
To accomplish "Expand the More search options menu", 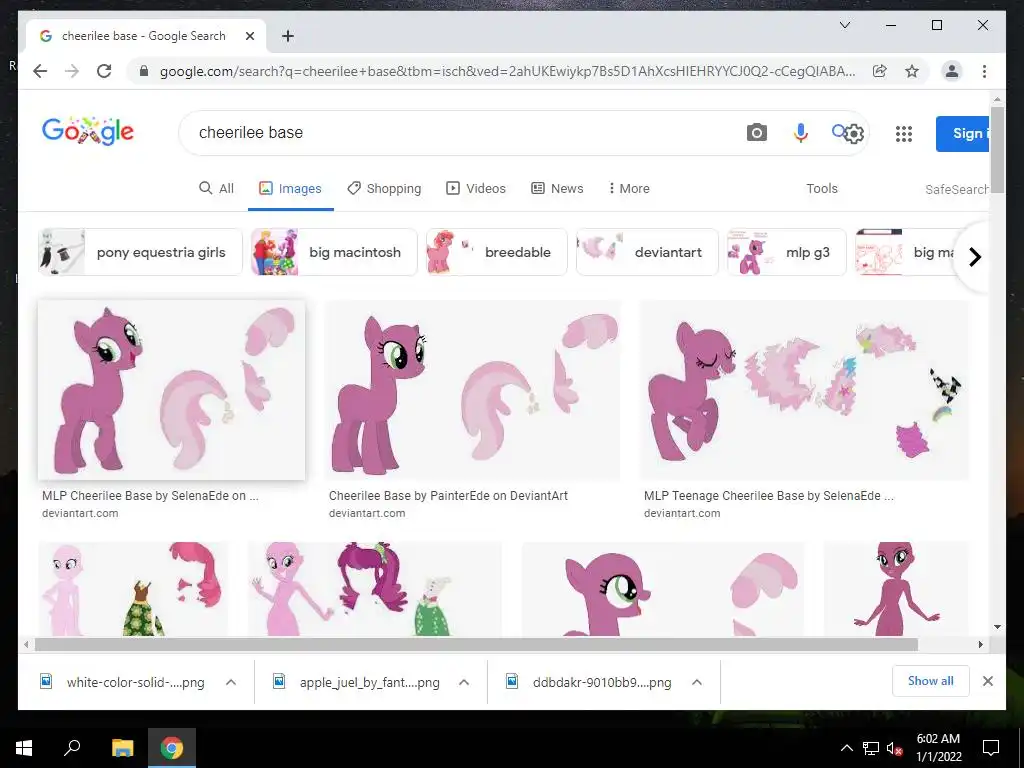I will click(629, 188).
